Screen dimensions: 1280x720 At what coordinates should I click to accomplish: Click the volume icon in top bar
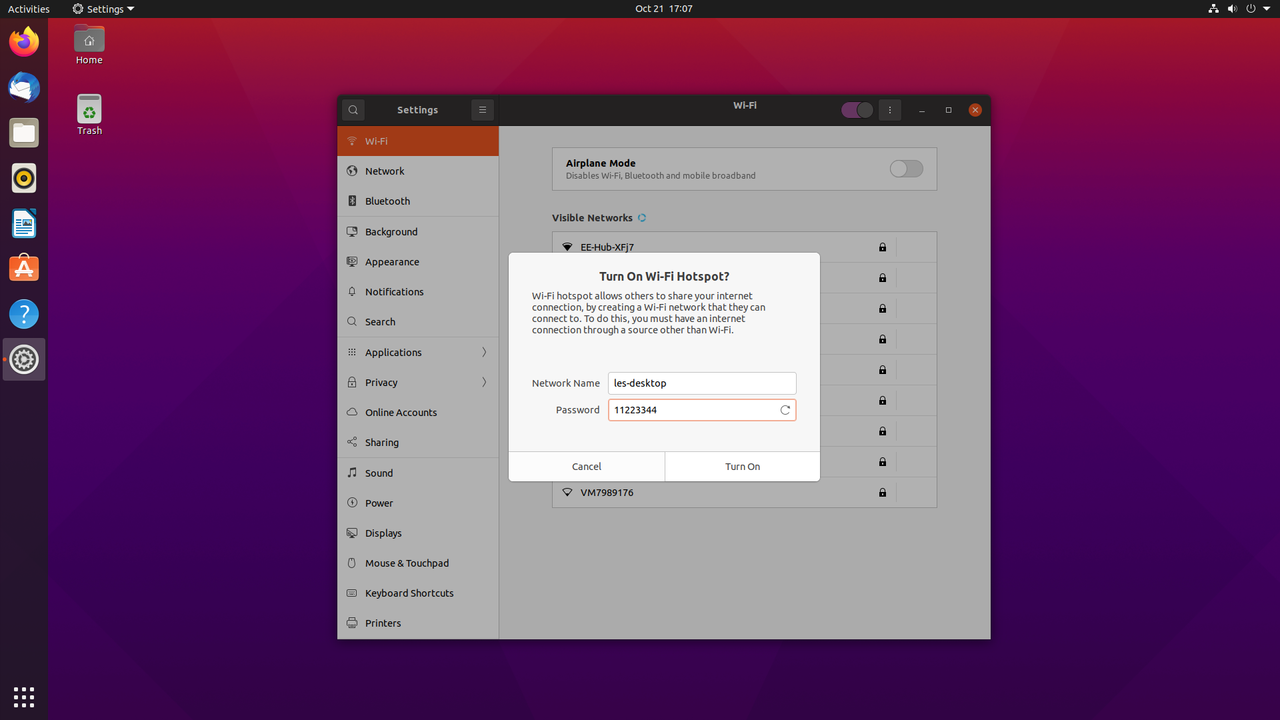[x=1234, y=8]
